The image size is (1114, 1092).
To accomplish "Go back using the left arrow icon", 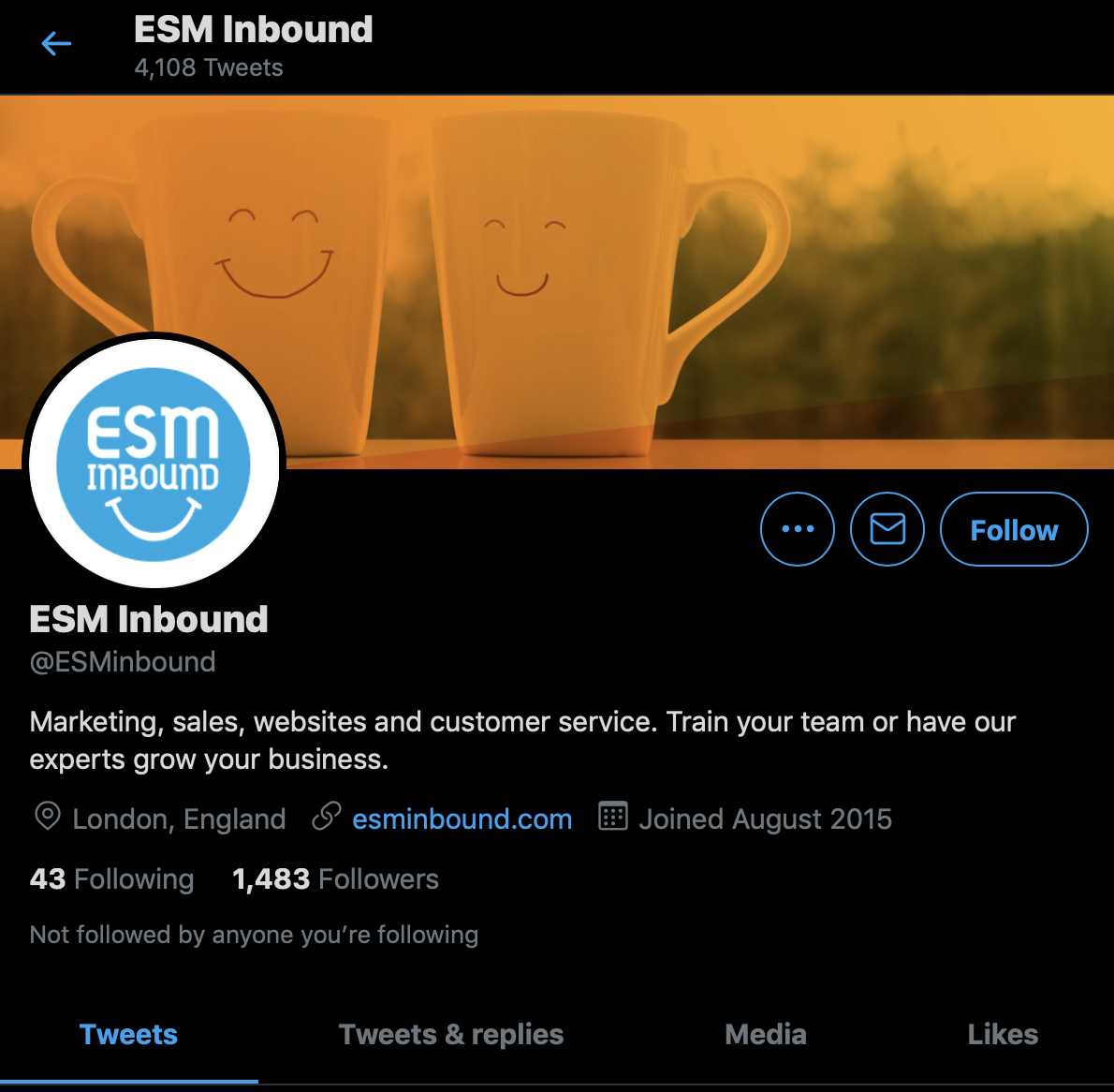I will (x=56, y=44).
